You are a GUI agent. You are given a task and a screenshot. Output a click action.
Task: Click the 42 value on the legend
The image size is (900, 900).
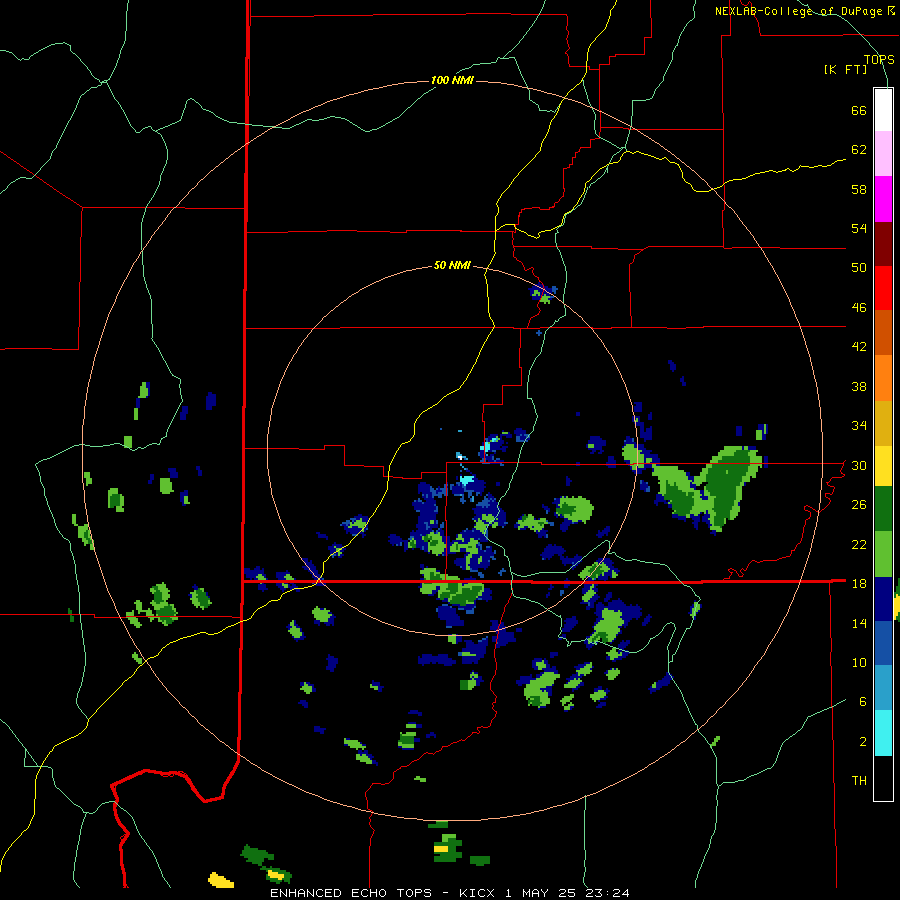click(859, 347)
